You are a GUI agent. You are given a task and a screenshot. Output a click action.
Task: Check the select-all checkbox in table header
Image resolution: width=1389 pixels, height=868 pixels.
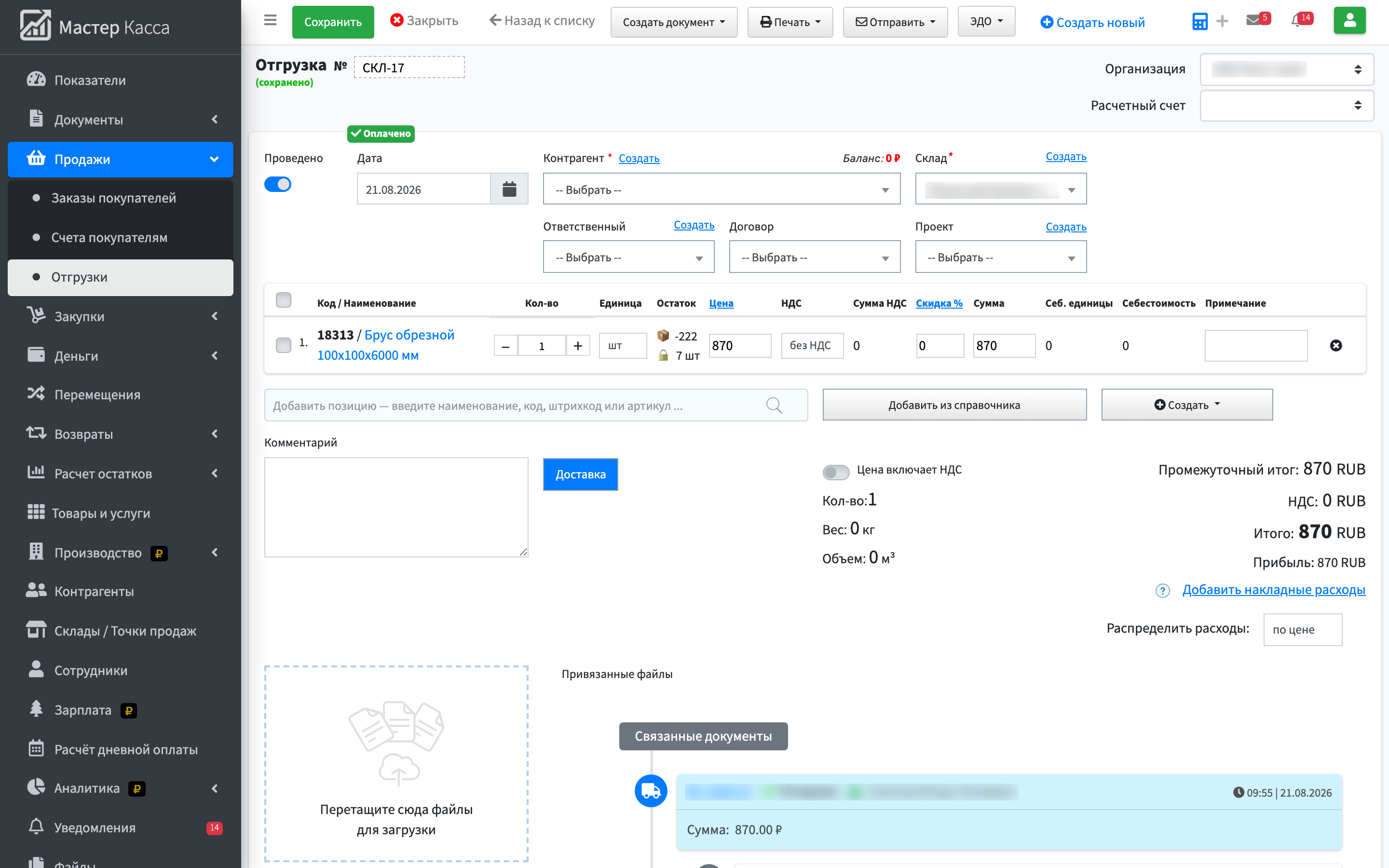coord(284,300)
